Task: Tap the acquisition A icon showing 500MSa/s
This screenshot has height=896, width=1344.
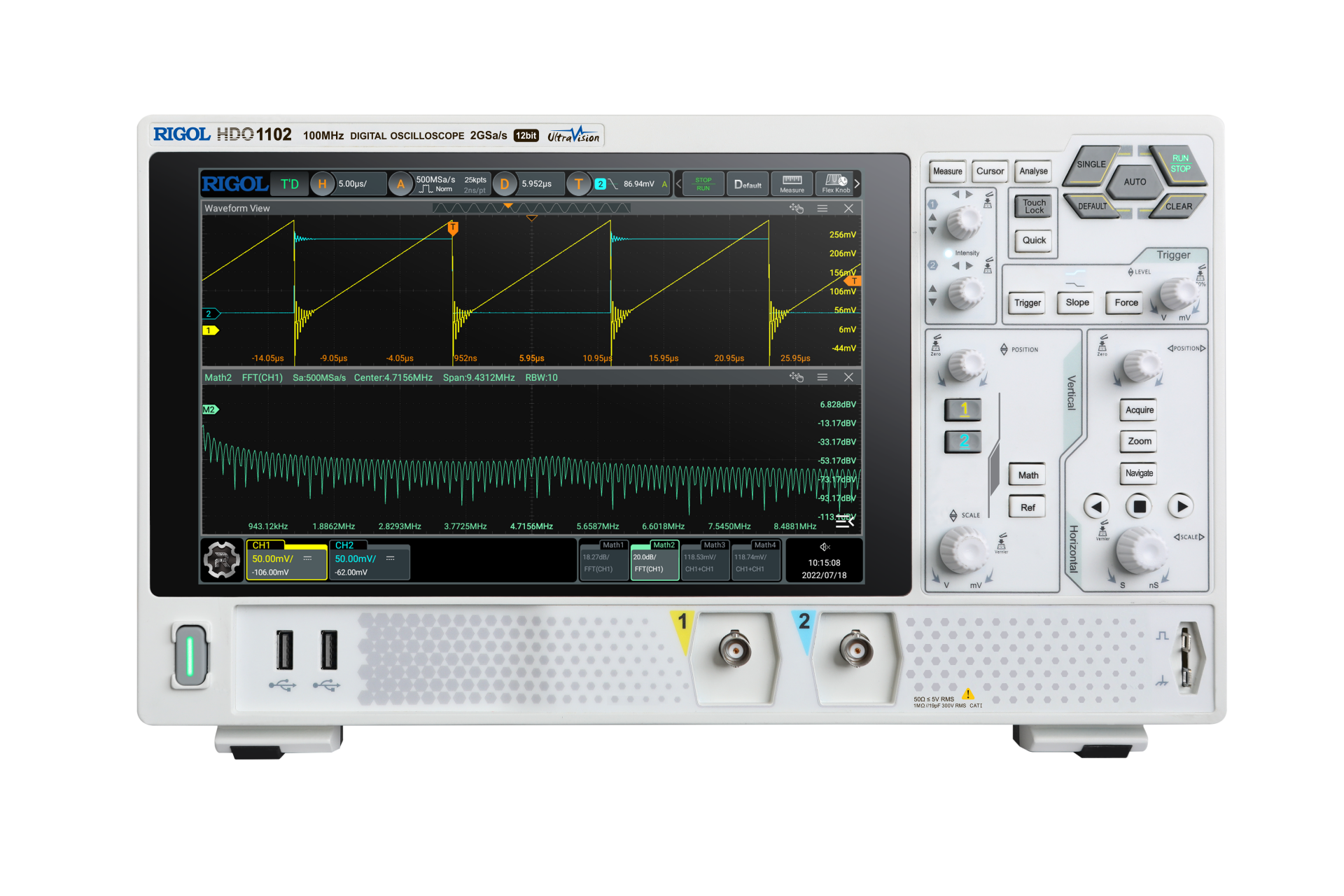Action: [400, 183]
